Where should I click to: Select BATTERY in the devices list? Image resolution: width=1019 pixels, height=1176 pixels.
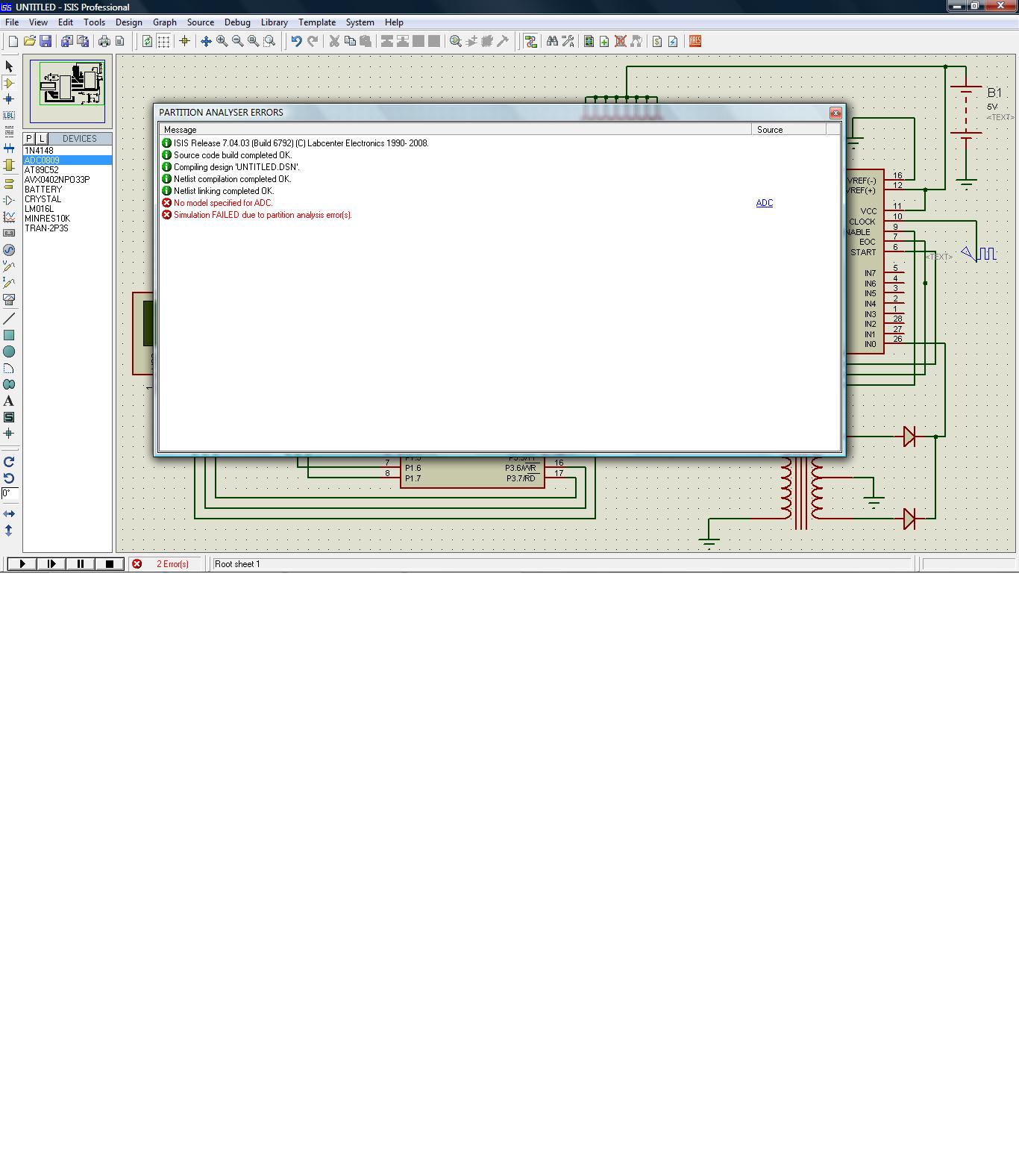(x=43, y=190)
